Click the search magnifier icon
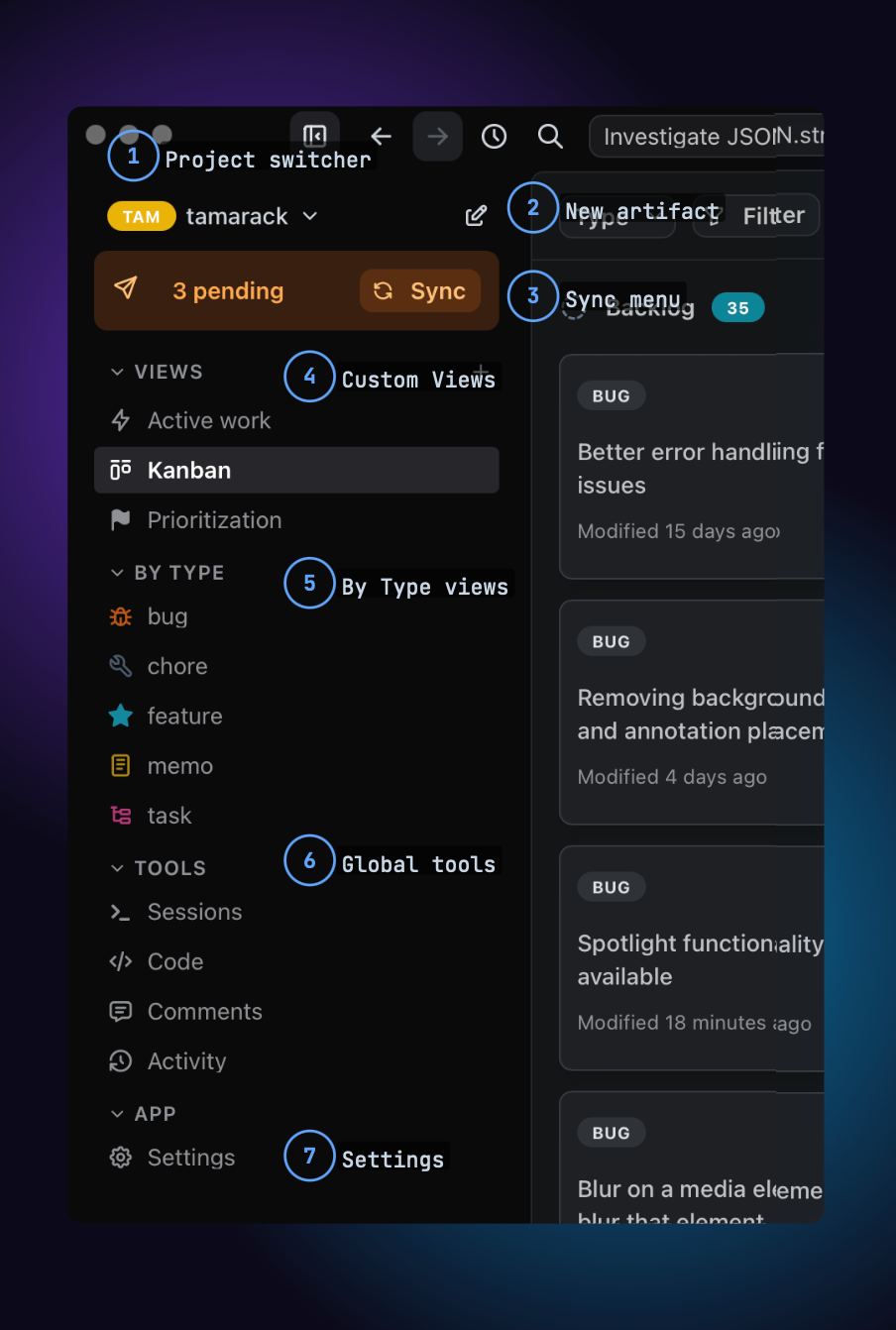896x1330 pixels. click(550, 137)
